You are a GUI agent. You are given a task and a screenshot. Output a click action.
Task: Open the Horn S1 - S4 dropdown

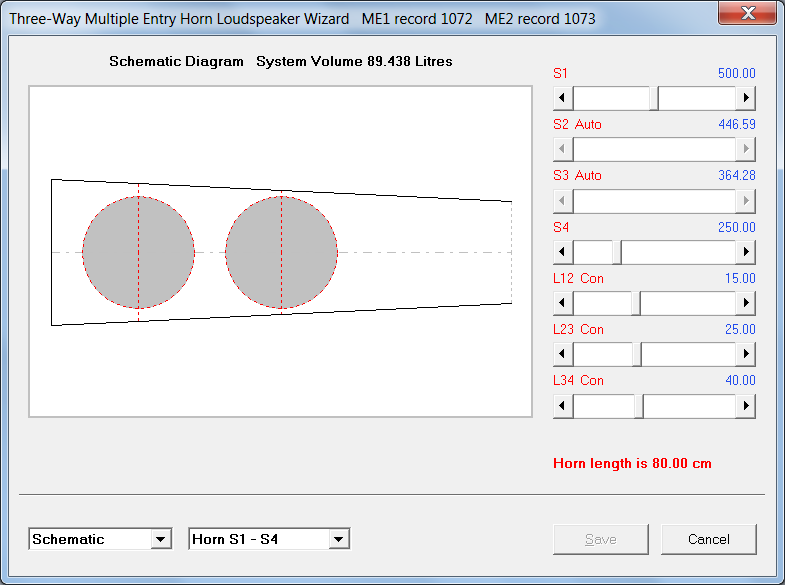pos(339,539)
